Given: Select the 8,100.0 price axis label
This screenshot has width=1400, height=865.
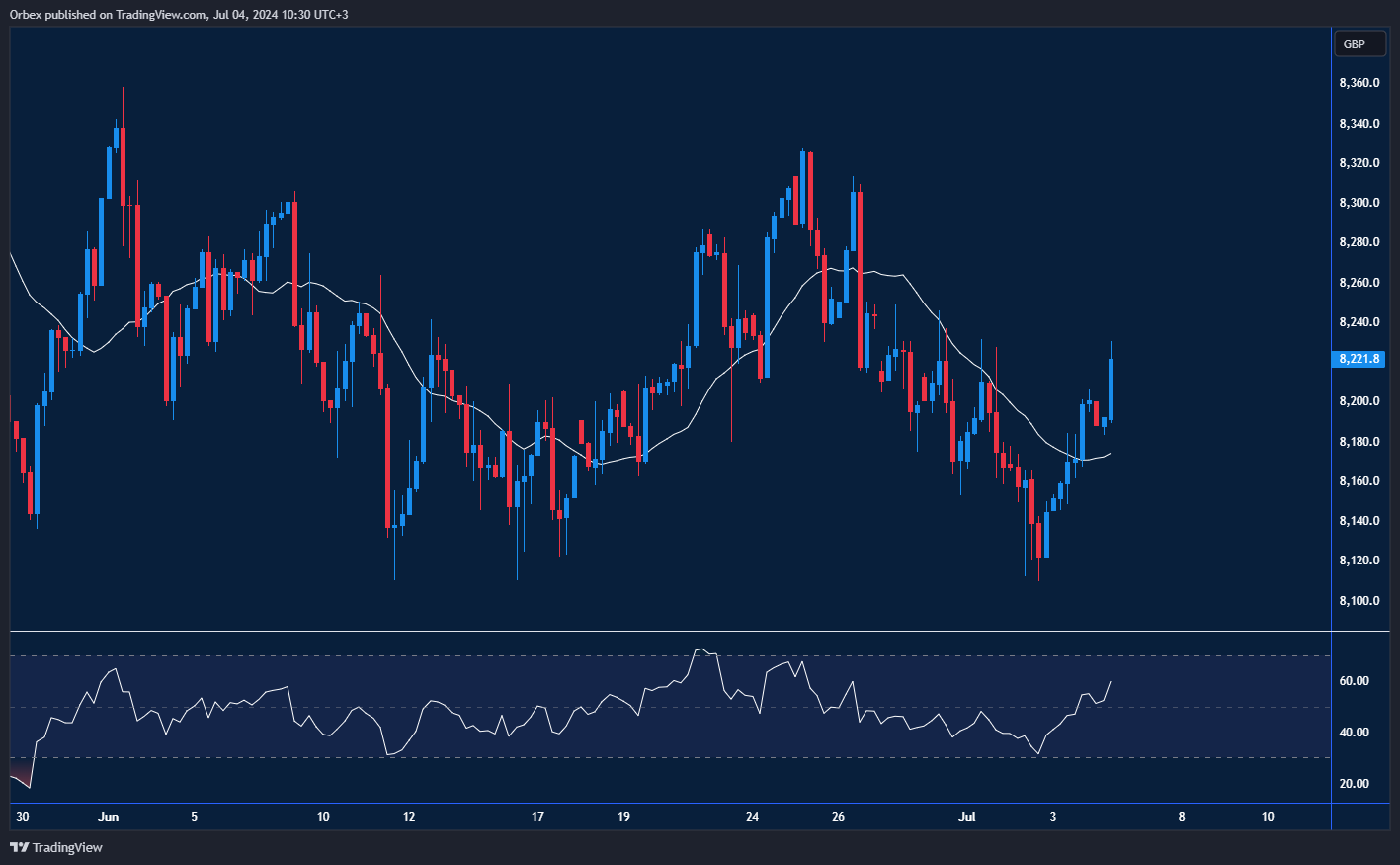Looking at the screenshot, I should point(1359,601).
